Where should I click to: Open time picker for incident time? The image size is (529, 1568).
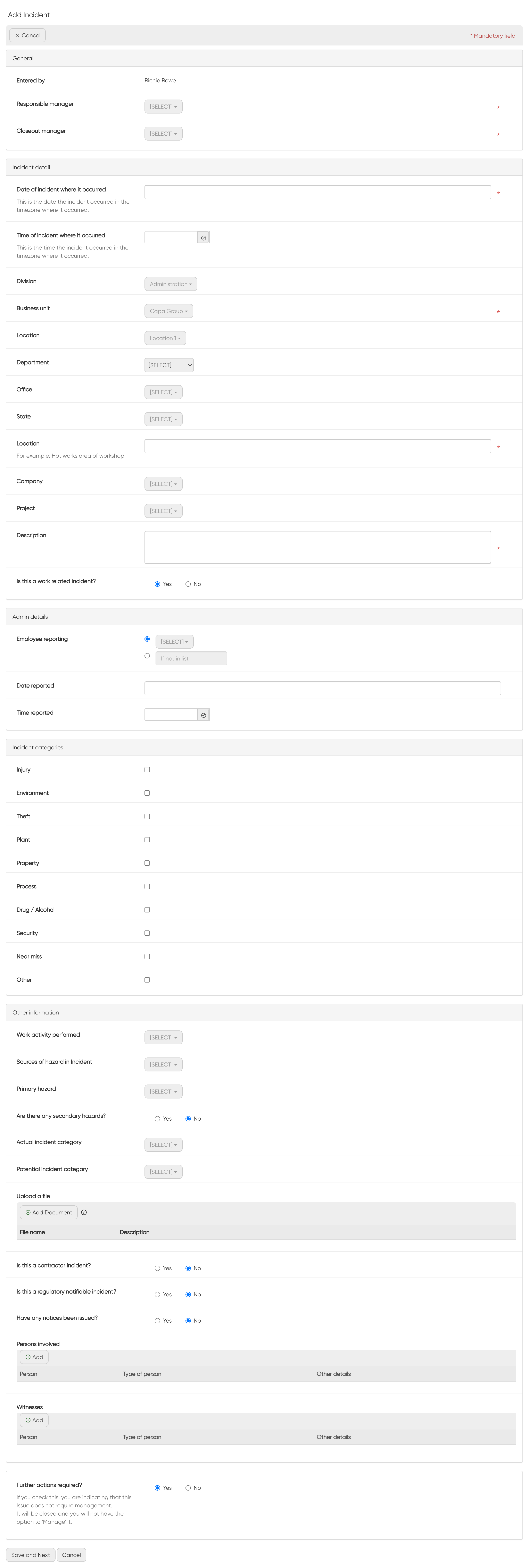203,237
